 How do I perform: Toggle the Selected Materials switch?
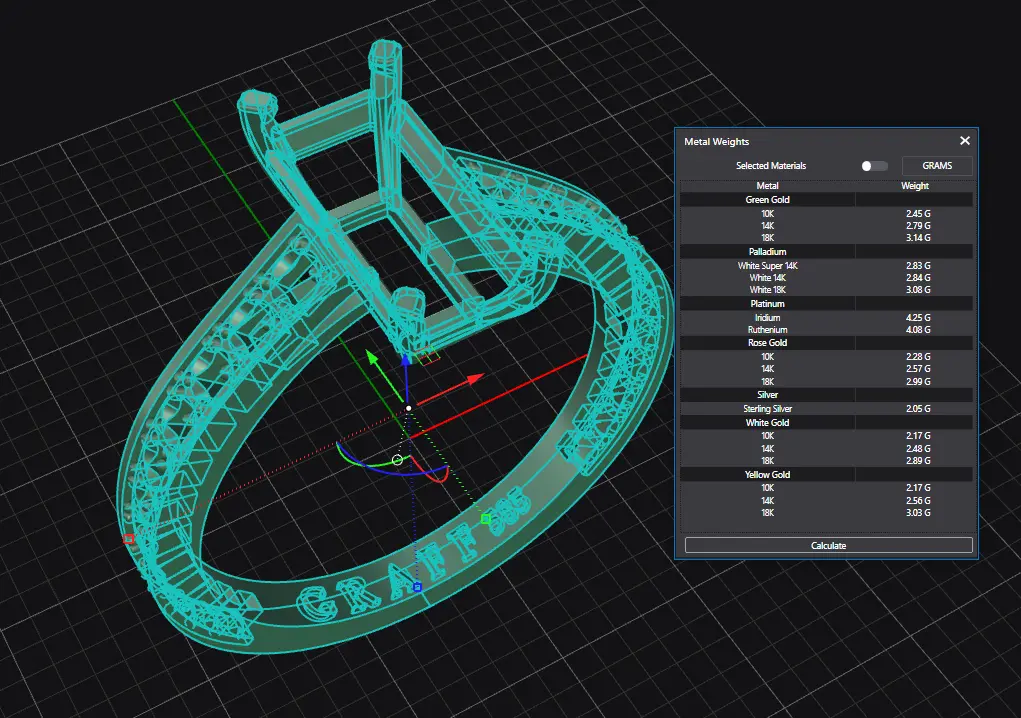[x=875, y=166]
